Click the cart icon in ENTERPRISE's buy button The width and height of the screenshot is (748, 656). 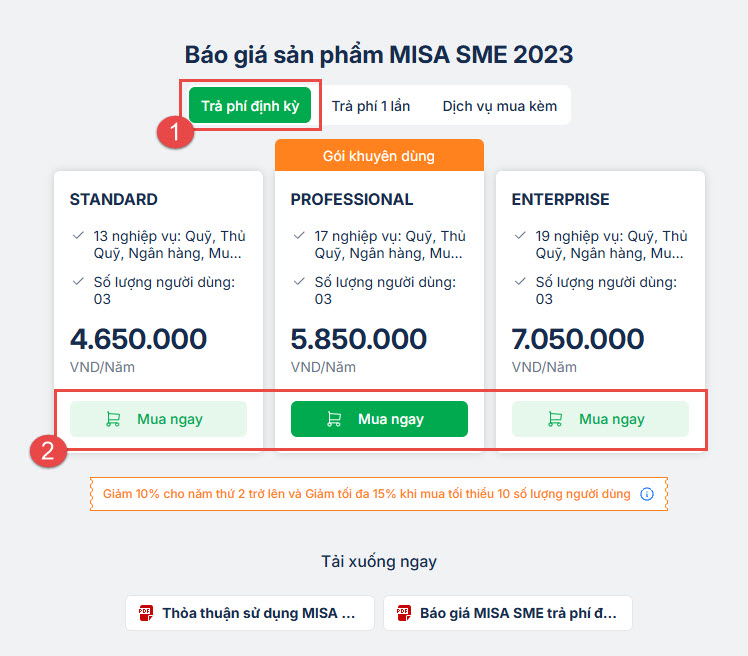coord(555,420)
